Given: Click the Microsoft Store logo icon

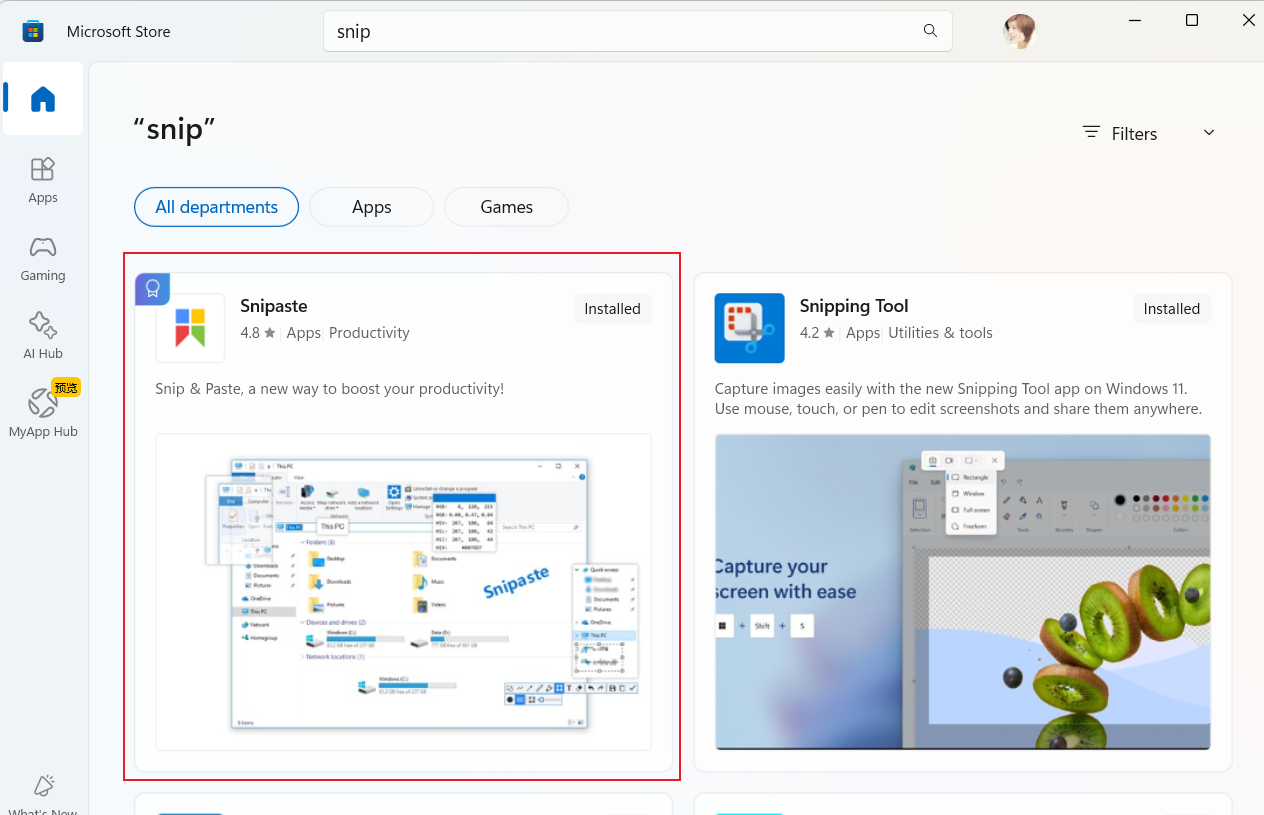Looking at the screenshot, I should tap(33, 31).
